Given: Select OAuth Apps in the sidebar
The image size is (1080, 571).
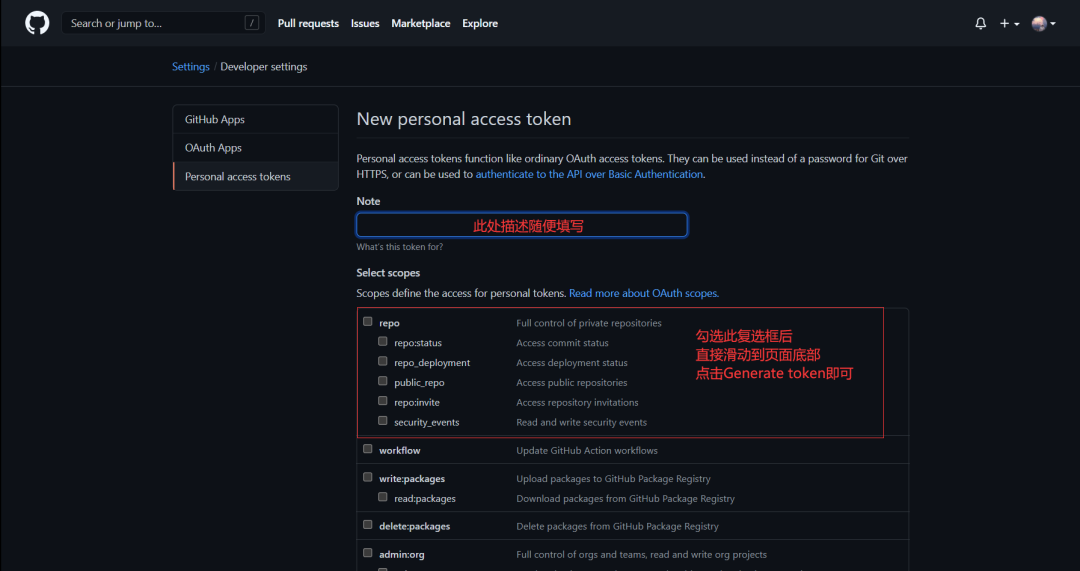Looking at the screenshot, I should point(256,147).
